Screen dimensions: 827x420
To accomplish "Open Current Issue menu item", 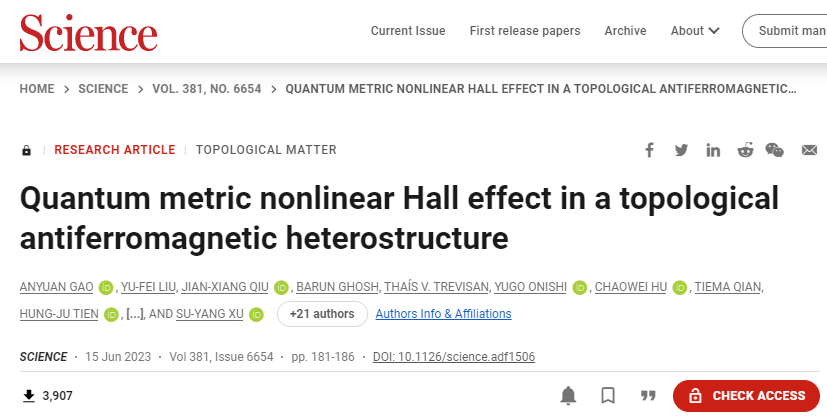I will (x=408, y=31).
